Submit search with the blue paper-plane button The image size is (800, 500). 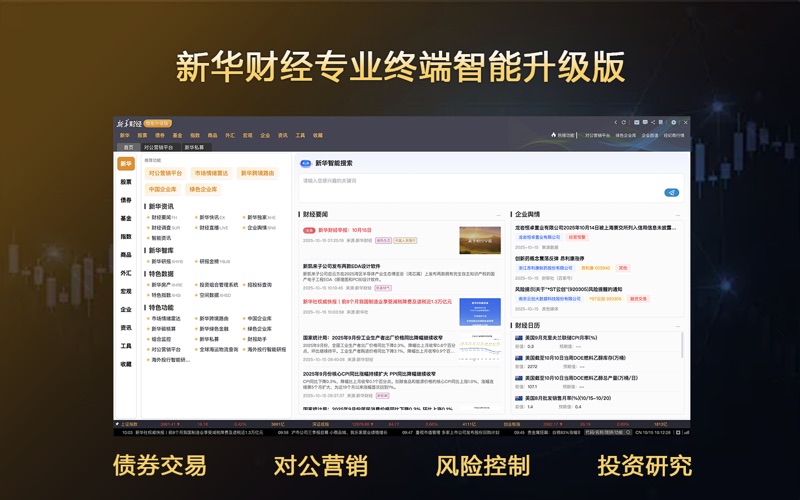(671, 192)
